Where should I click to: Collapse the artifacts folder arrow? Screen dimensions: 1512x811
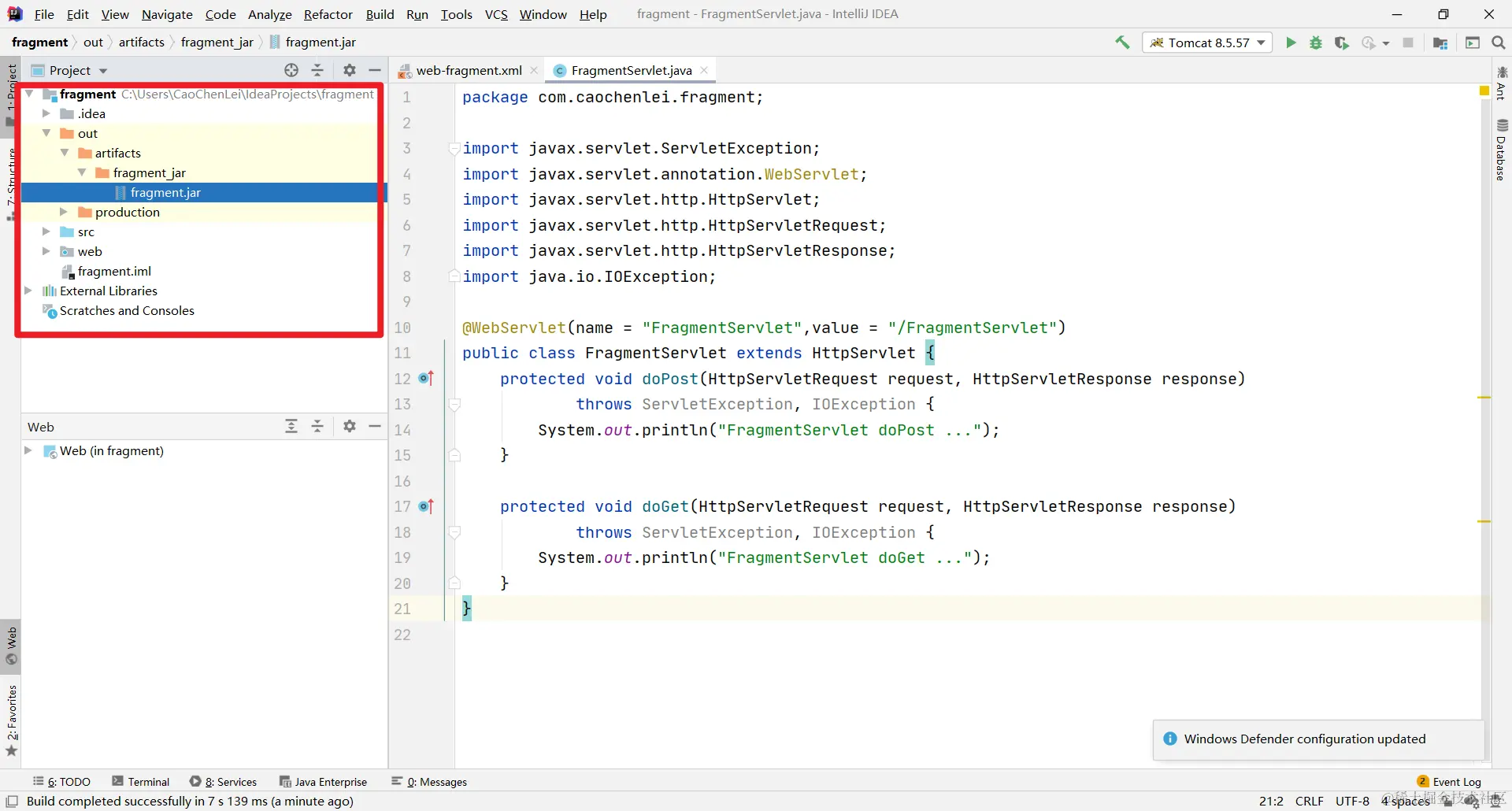(65, 153)
